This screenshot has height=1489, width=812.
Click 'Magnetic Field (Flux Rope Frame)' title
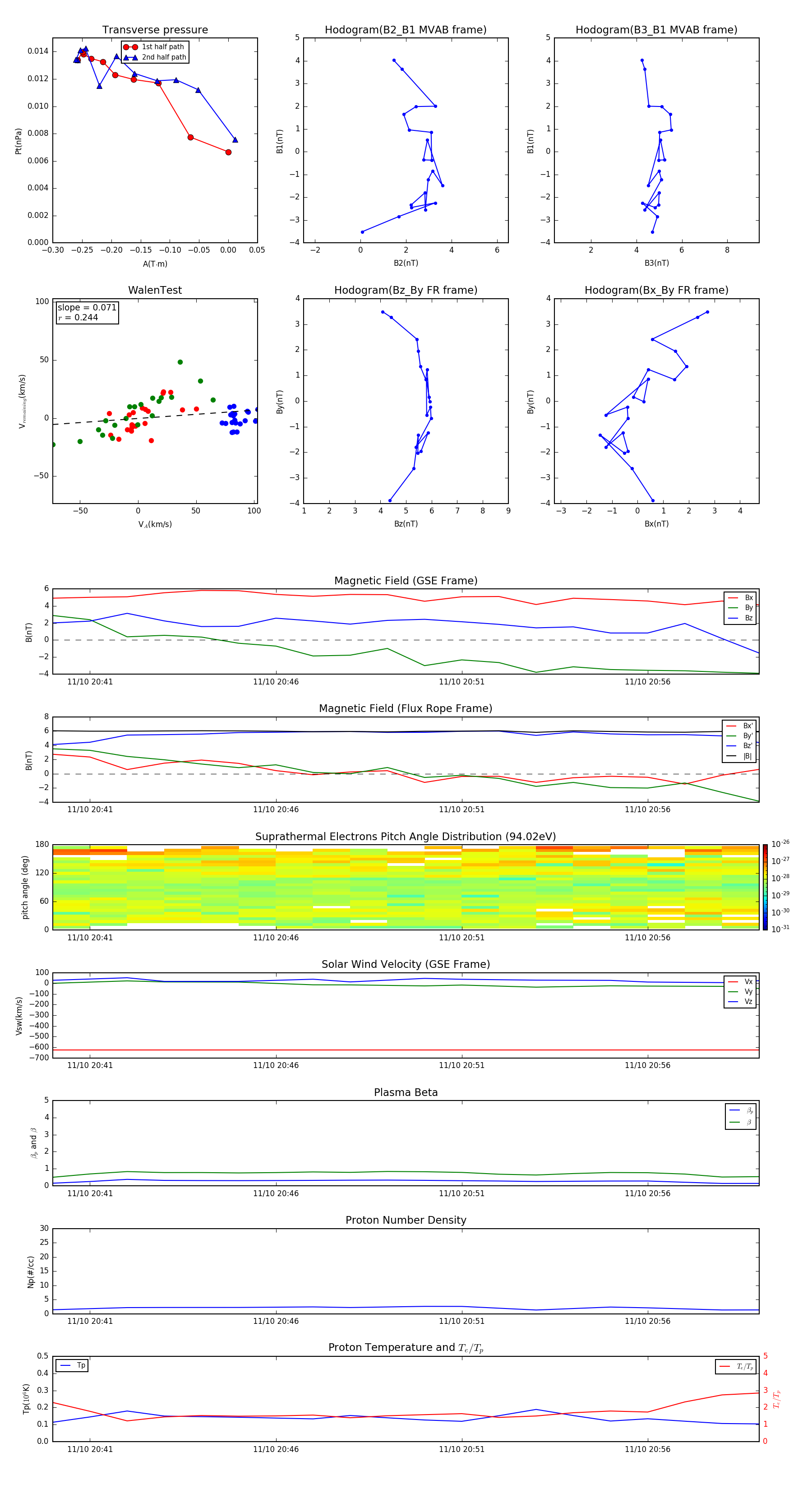coord(406,709)
